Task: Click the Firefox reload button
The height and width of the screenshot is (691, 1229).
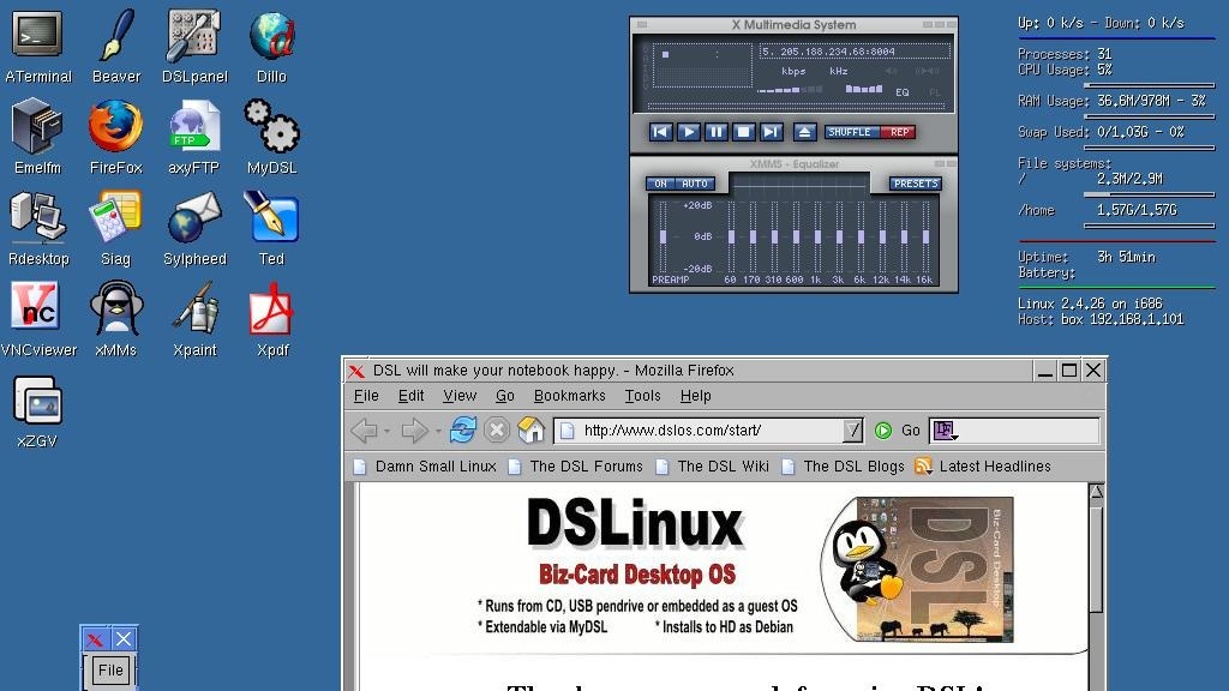Action: click(463, 430)
